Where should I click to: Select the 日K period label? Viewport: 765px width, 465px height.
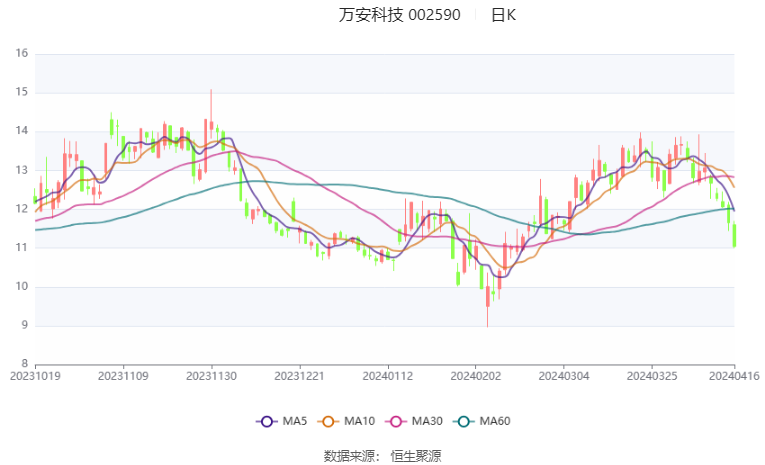[504, 15]
